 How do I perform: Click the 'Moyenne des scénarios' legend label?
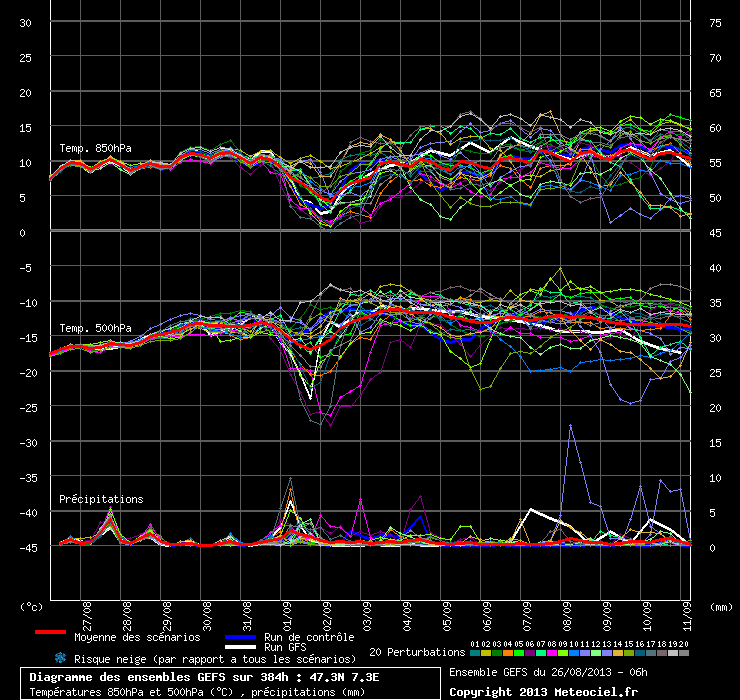pos(137,636)
